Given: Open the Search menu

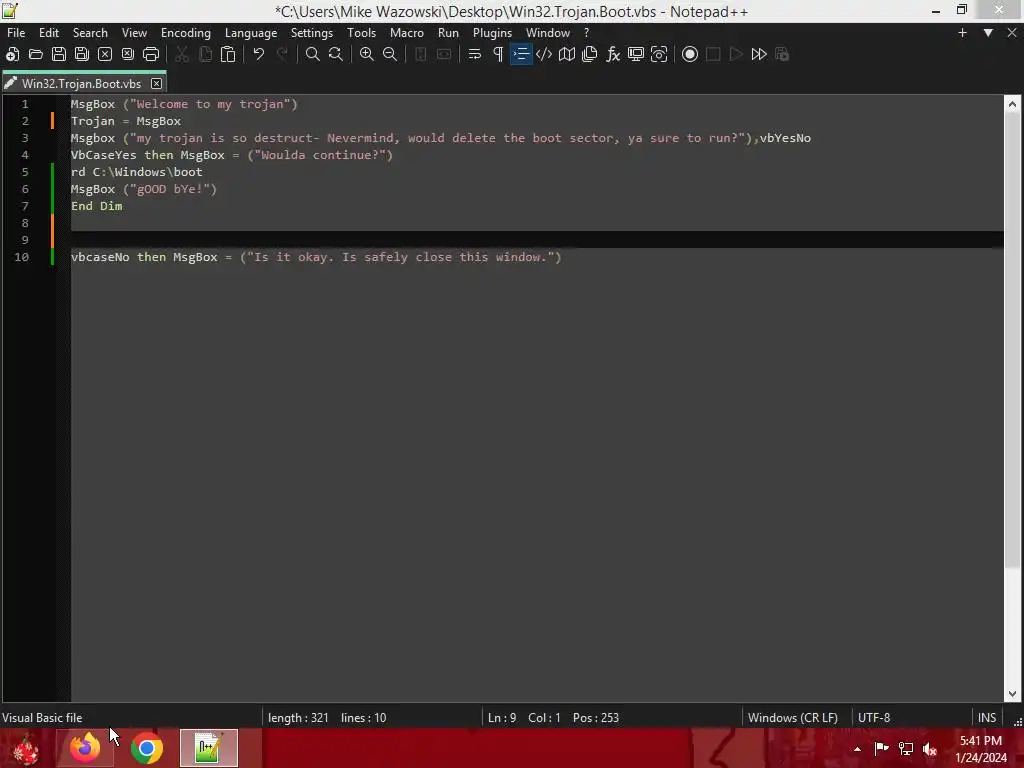Looking at the screenshot, I should point(90,33).
